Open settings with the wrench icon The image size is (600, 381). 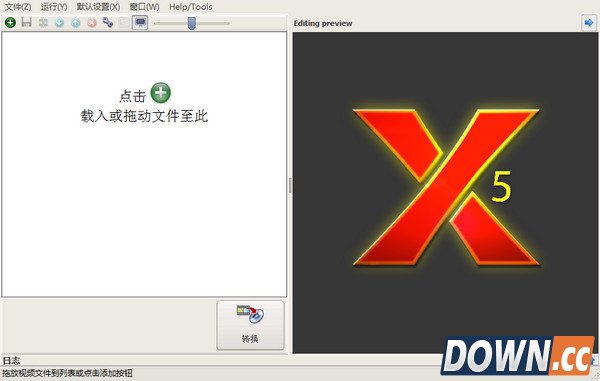[x=108, y=23]
